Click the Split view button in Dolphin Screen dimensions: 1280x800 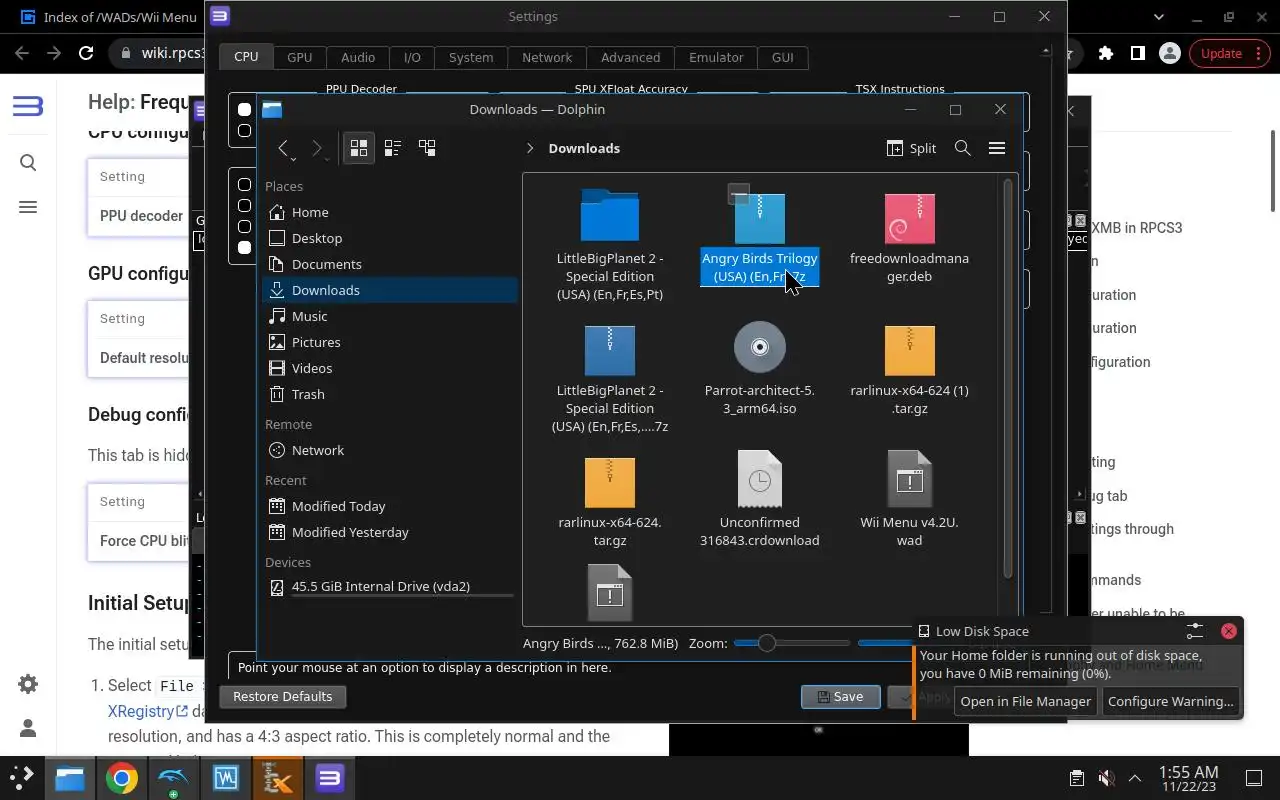pos(911,148)
